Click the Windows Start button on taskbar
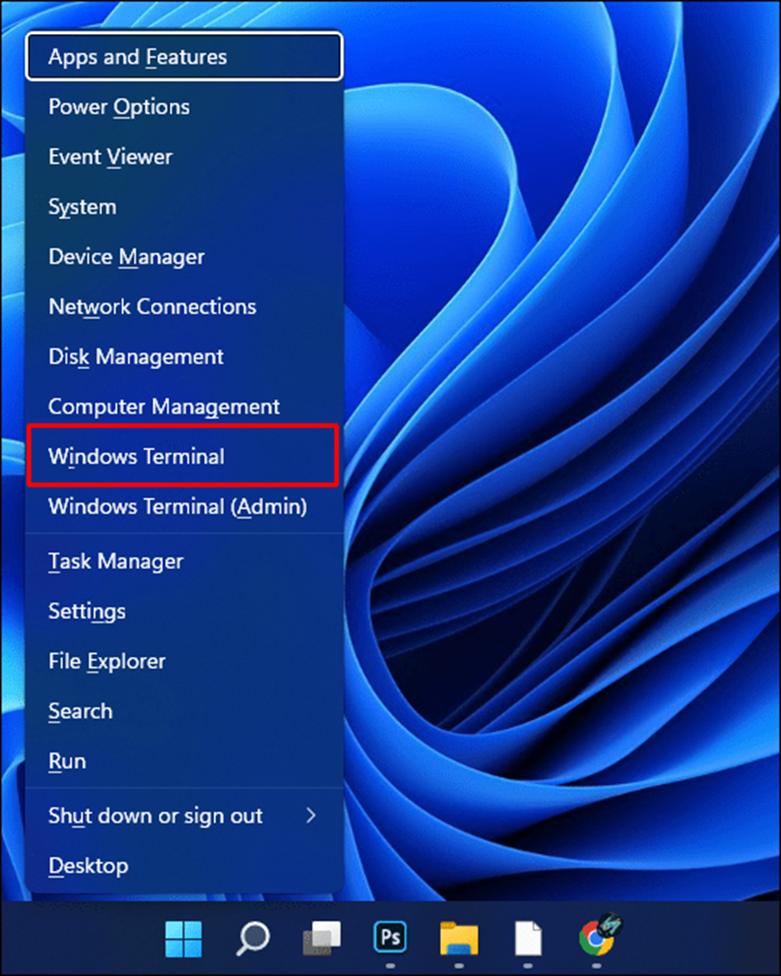781x976 pixels. (x=184, y=939)
